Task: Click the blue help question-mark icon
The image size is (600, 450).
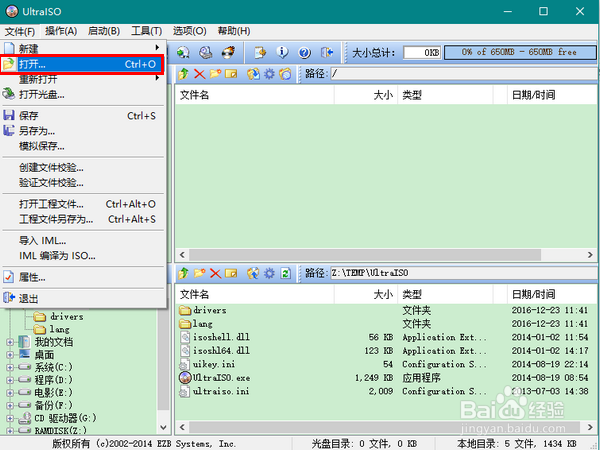Action: tap(305, 52)
